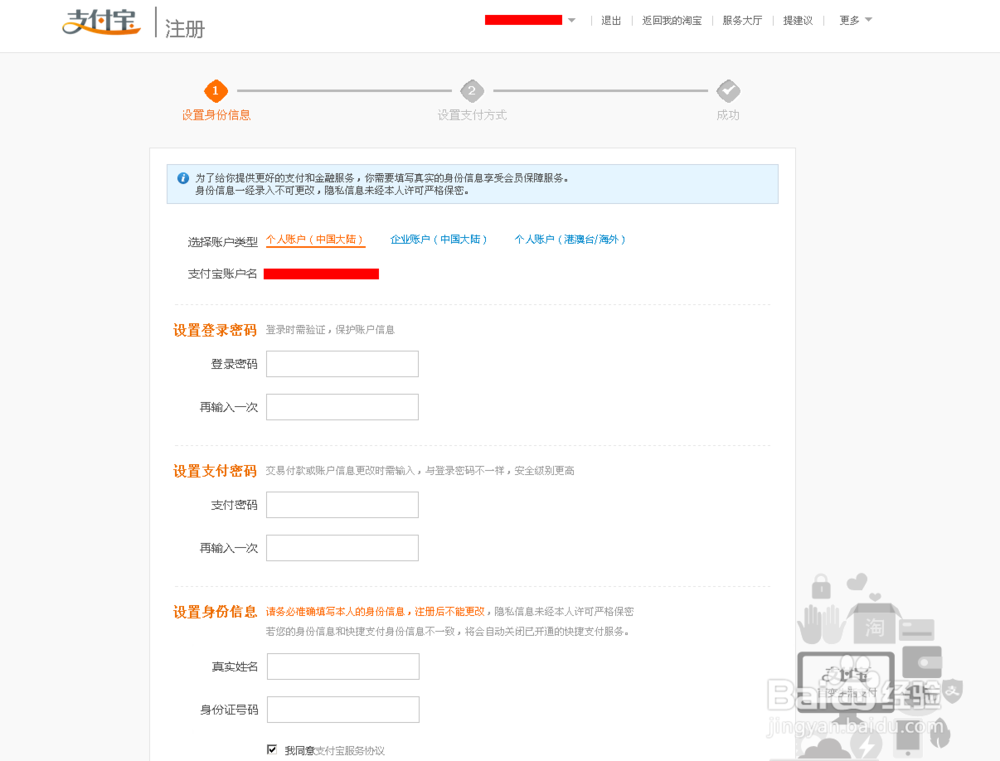This screenshot has height=761, width=1000.
Task: Click the 返回我的淘宝 menu item
Action: pos(673,20)
